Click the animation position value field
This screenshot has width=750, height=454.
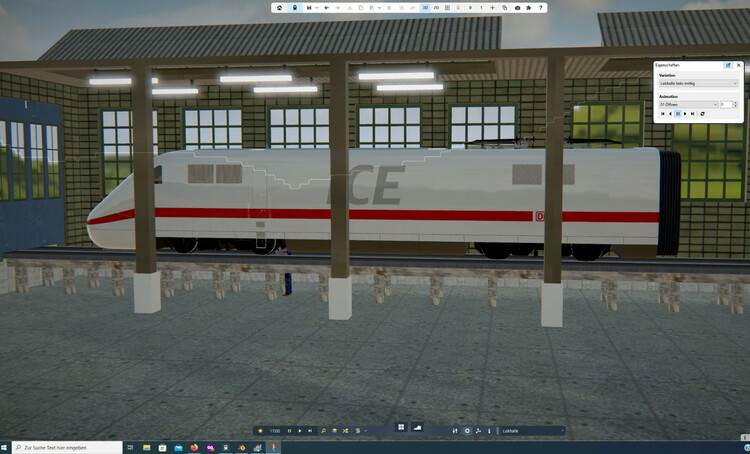tap(726, 104)
